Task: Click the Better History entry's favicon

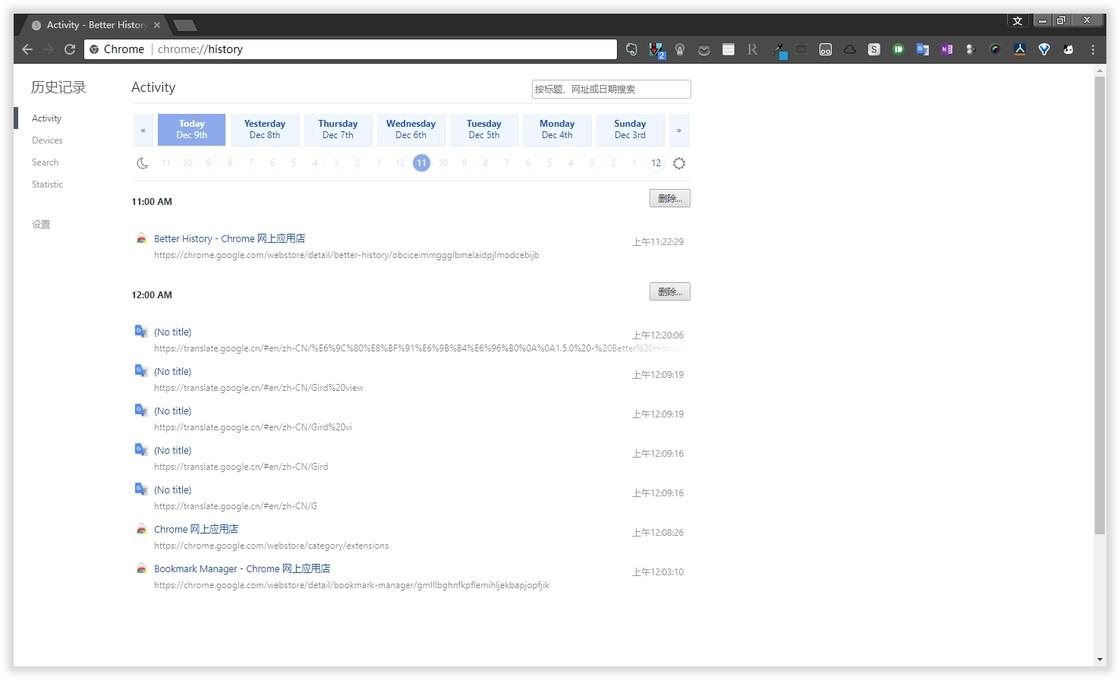Action: 141,239
